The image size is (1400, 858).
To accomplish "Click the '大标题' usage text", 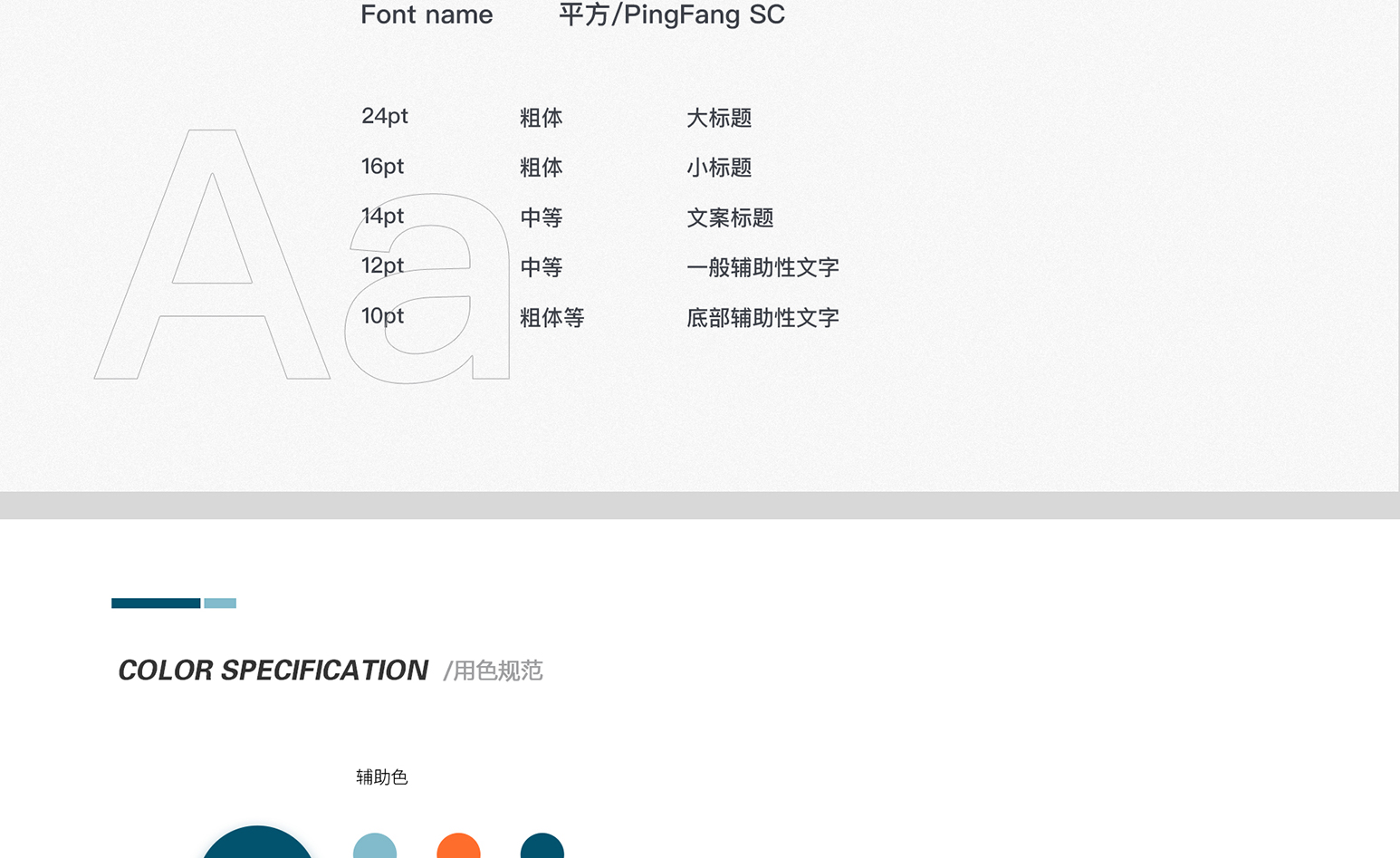I will point(719,118).
